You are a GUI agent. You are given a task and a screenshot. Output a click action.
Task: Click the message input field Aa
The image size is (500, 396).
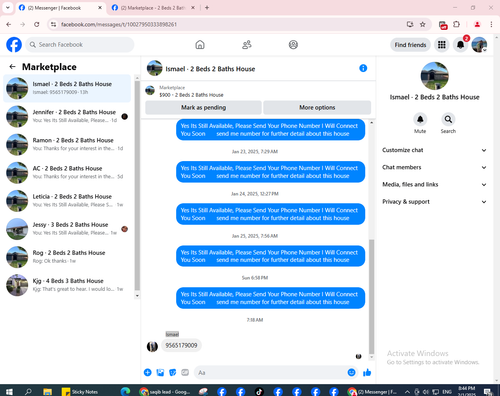tap(276, 372)
